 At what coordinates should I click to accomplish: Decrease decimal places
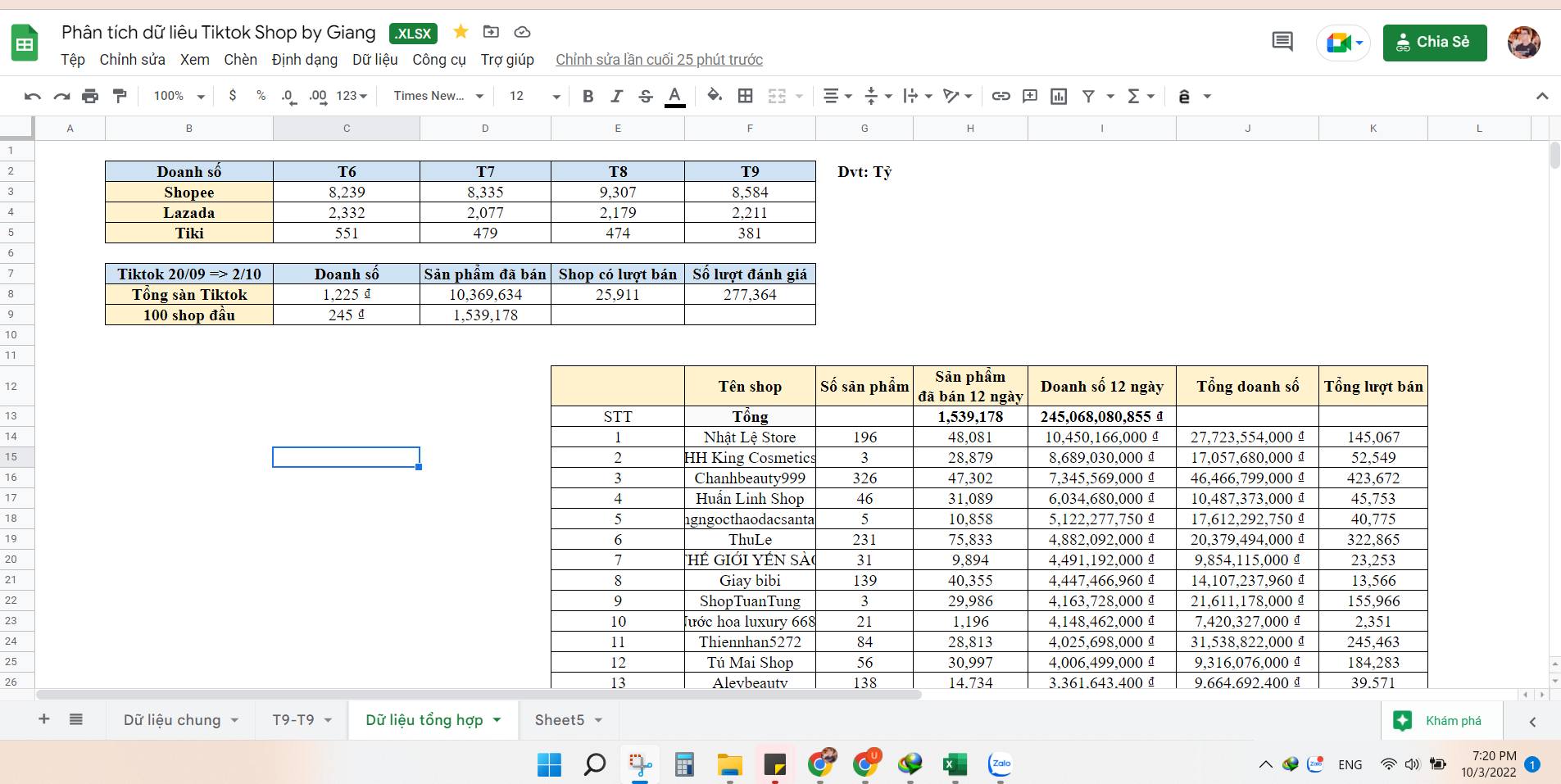click(288, 97)
